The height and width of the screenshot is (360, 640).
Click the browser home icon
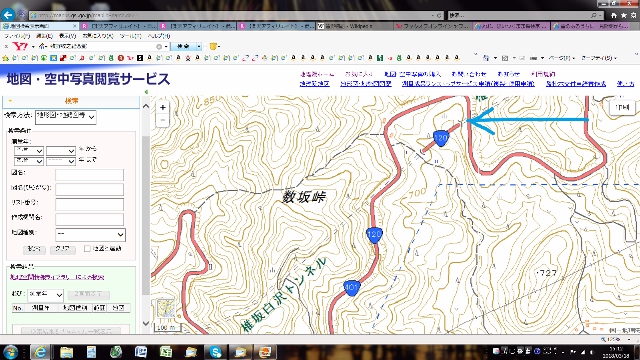(613, 15)
